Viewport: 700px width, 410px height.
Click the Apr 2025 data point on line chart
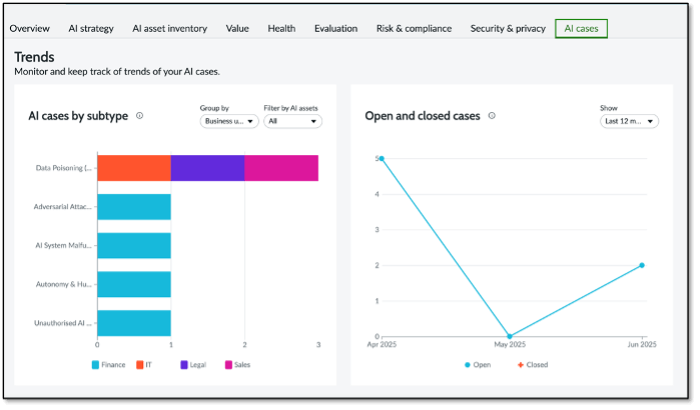[x=381, y=158]
